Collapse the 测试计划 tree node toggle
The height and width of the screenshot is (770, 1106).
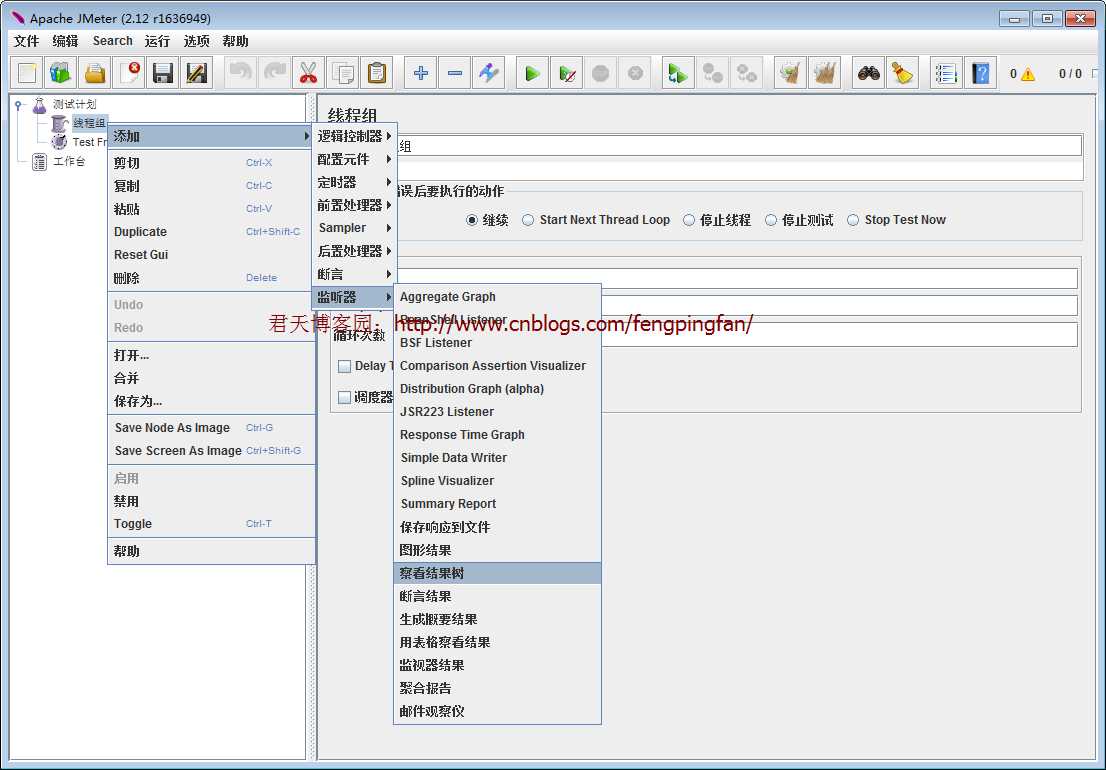(x=18, y=104)
